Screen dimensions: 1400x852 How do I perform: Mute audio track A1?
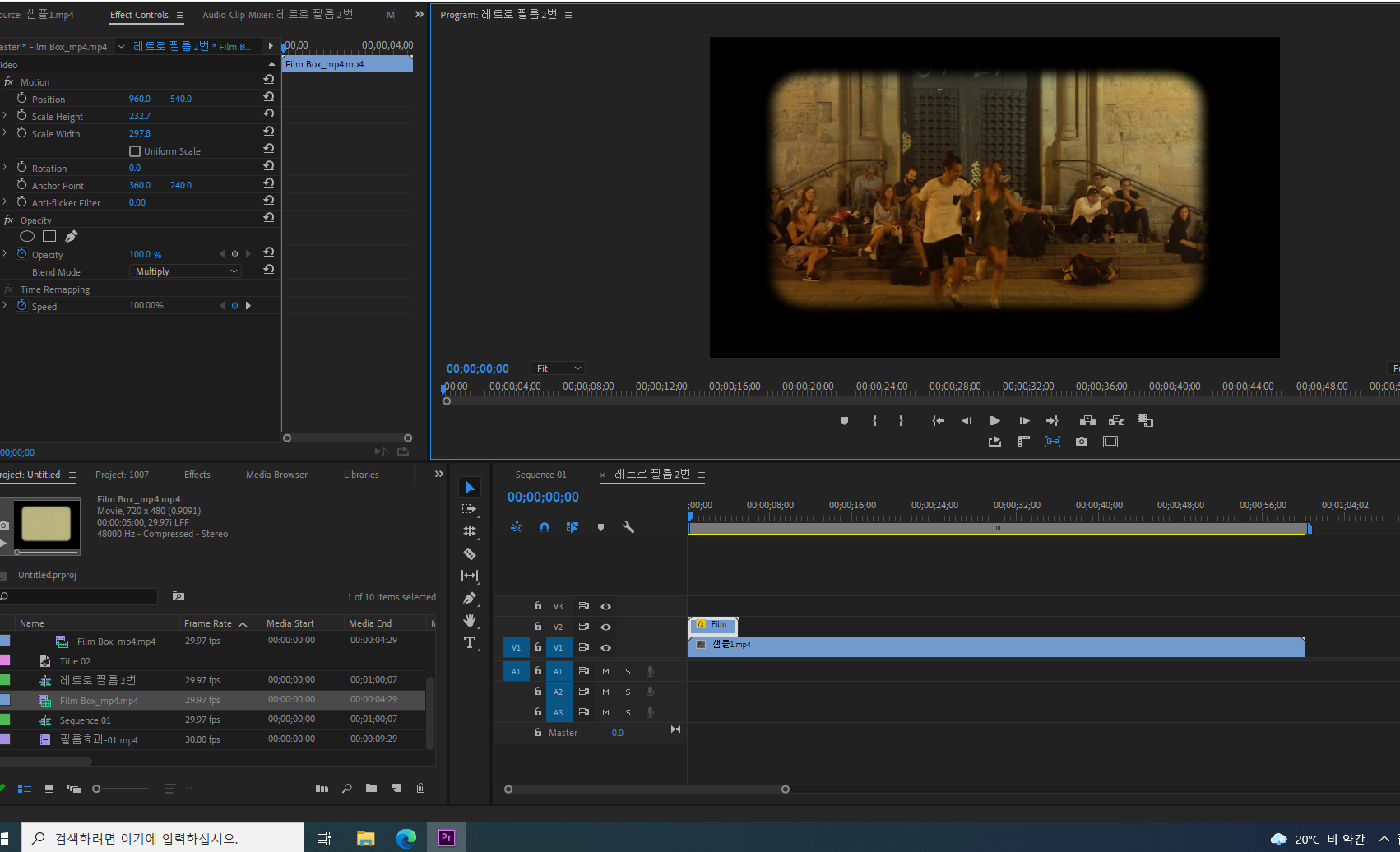(606, 671)
